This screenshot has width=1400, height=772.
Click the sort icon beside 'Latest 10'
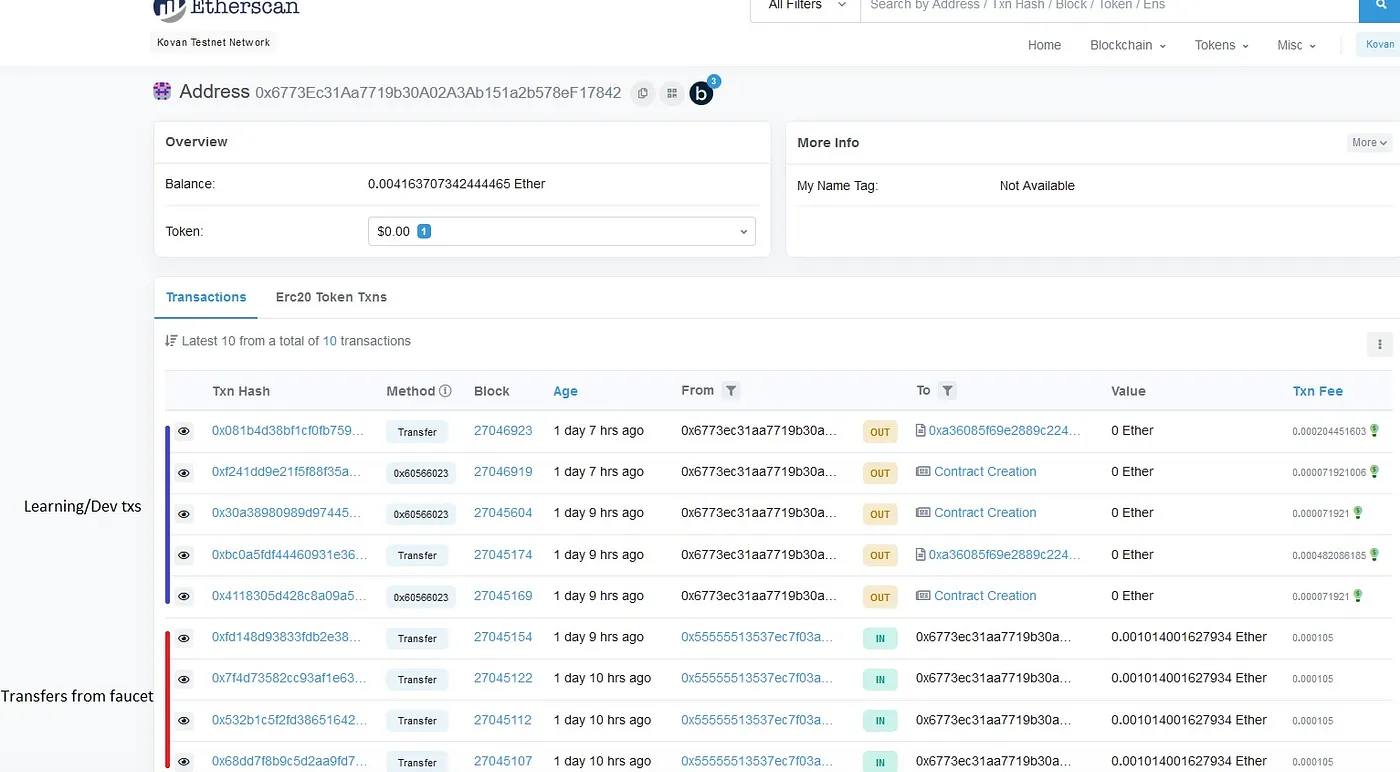pyautogui.click(x=171, y=341)
